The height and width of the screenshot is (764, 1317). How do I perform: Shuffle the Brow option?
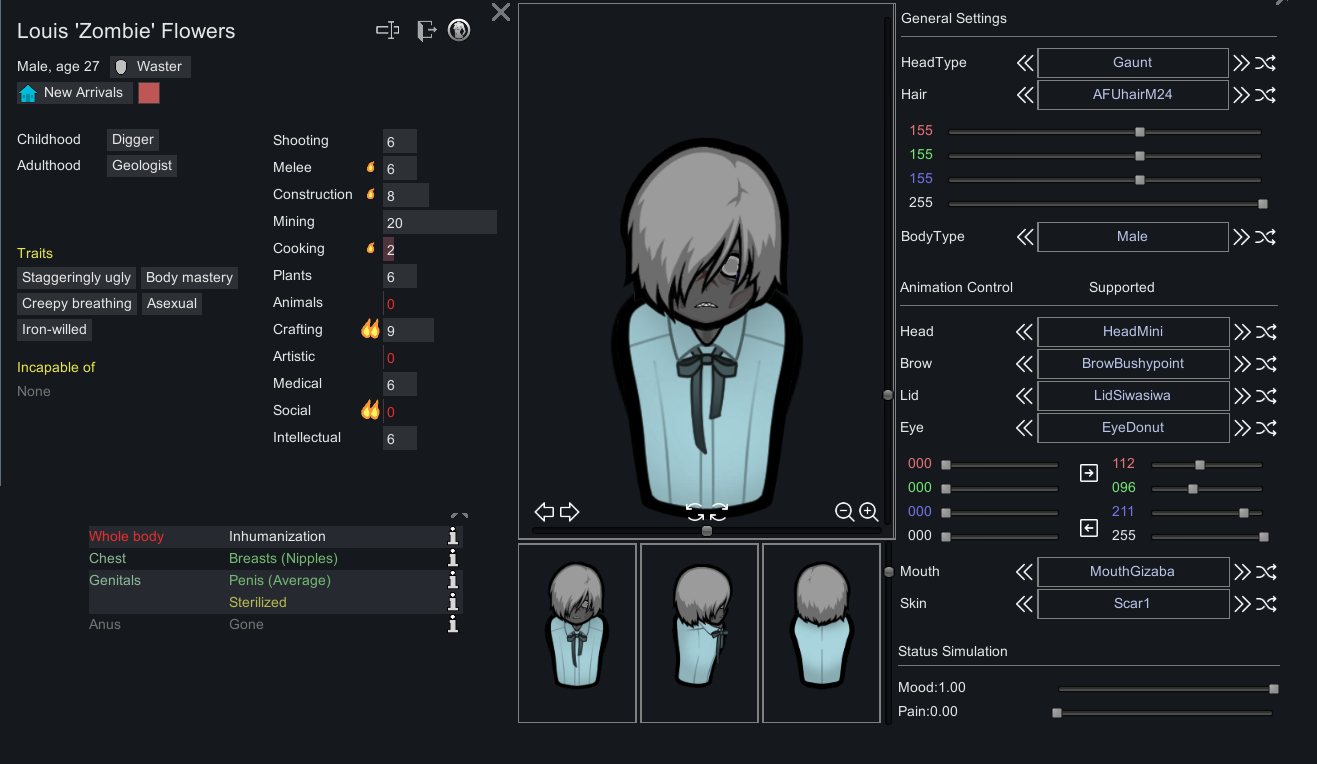(1266, 363)
